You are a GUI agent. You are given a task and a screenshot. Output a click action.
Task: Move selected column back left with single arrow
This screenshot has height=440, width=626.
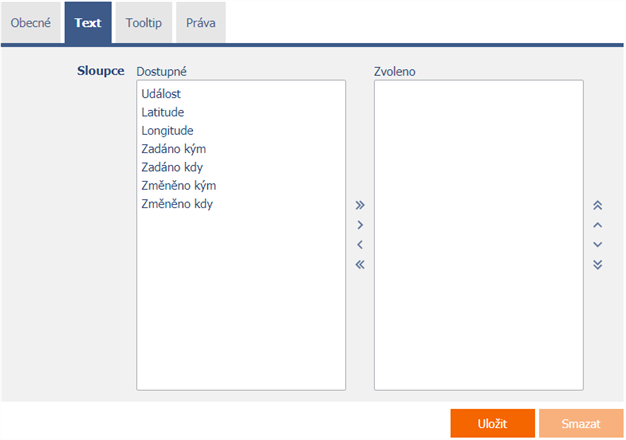click(360, 245)
